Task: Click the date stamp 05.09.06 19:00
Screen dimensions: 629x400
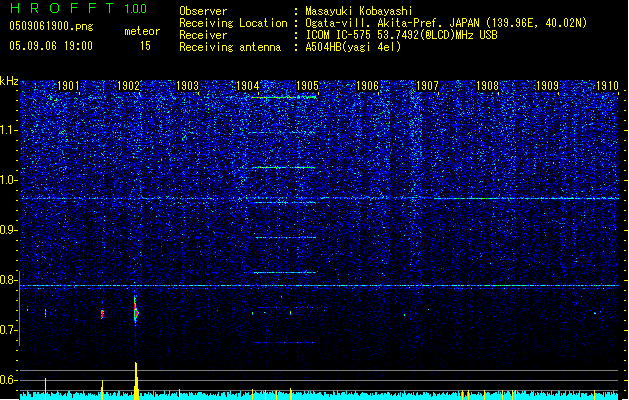Action: 51,46
